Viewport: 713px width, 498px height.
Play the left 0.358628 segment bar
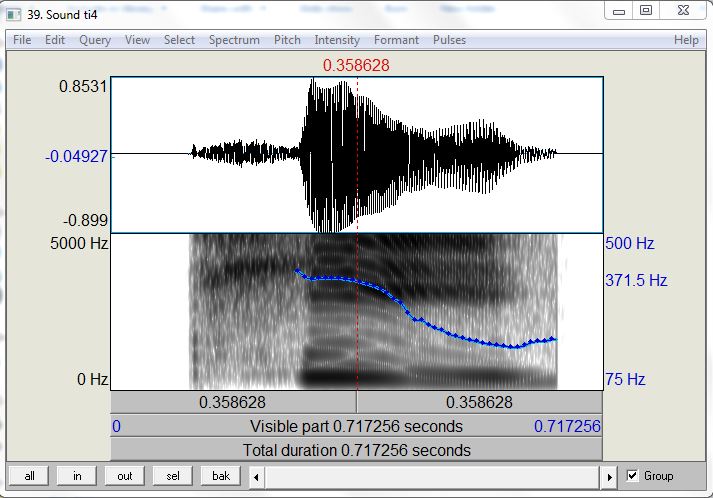[233, 402]
